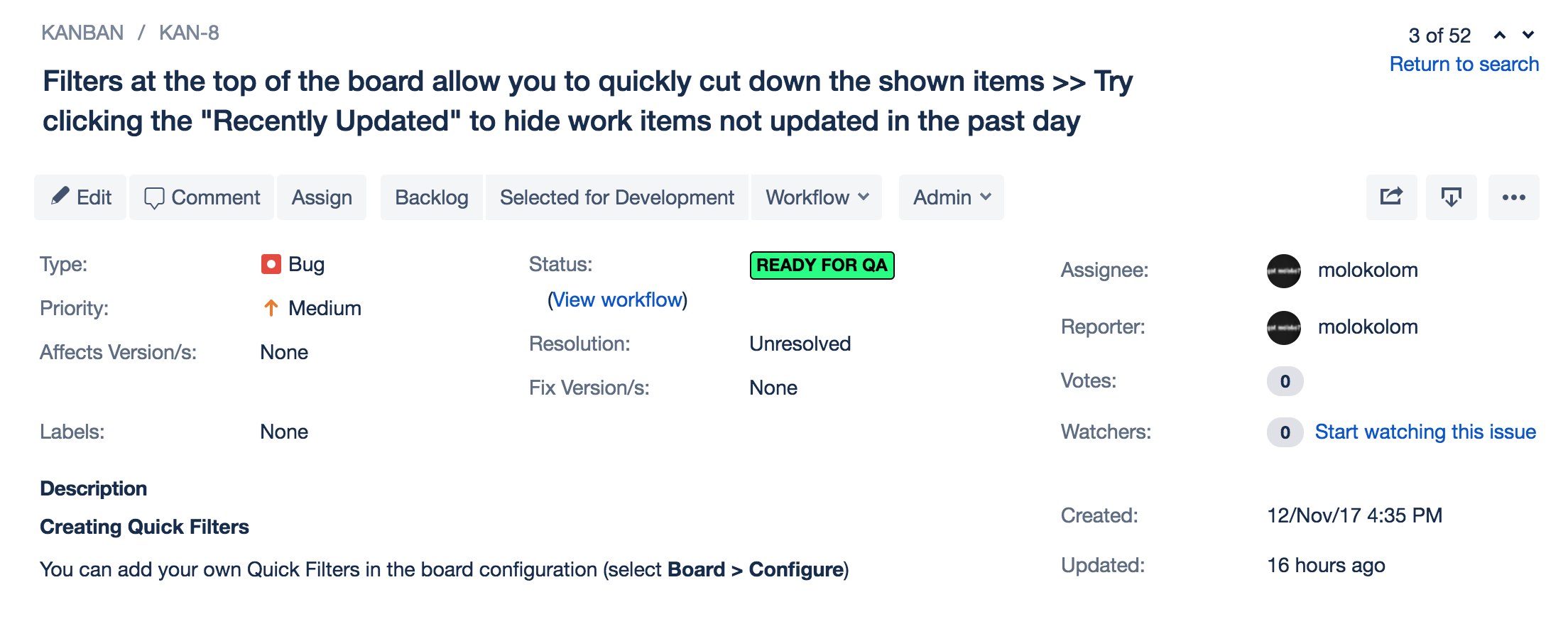Click the Comment button

pyautogui.click(x=202, y=197)
